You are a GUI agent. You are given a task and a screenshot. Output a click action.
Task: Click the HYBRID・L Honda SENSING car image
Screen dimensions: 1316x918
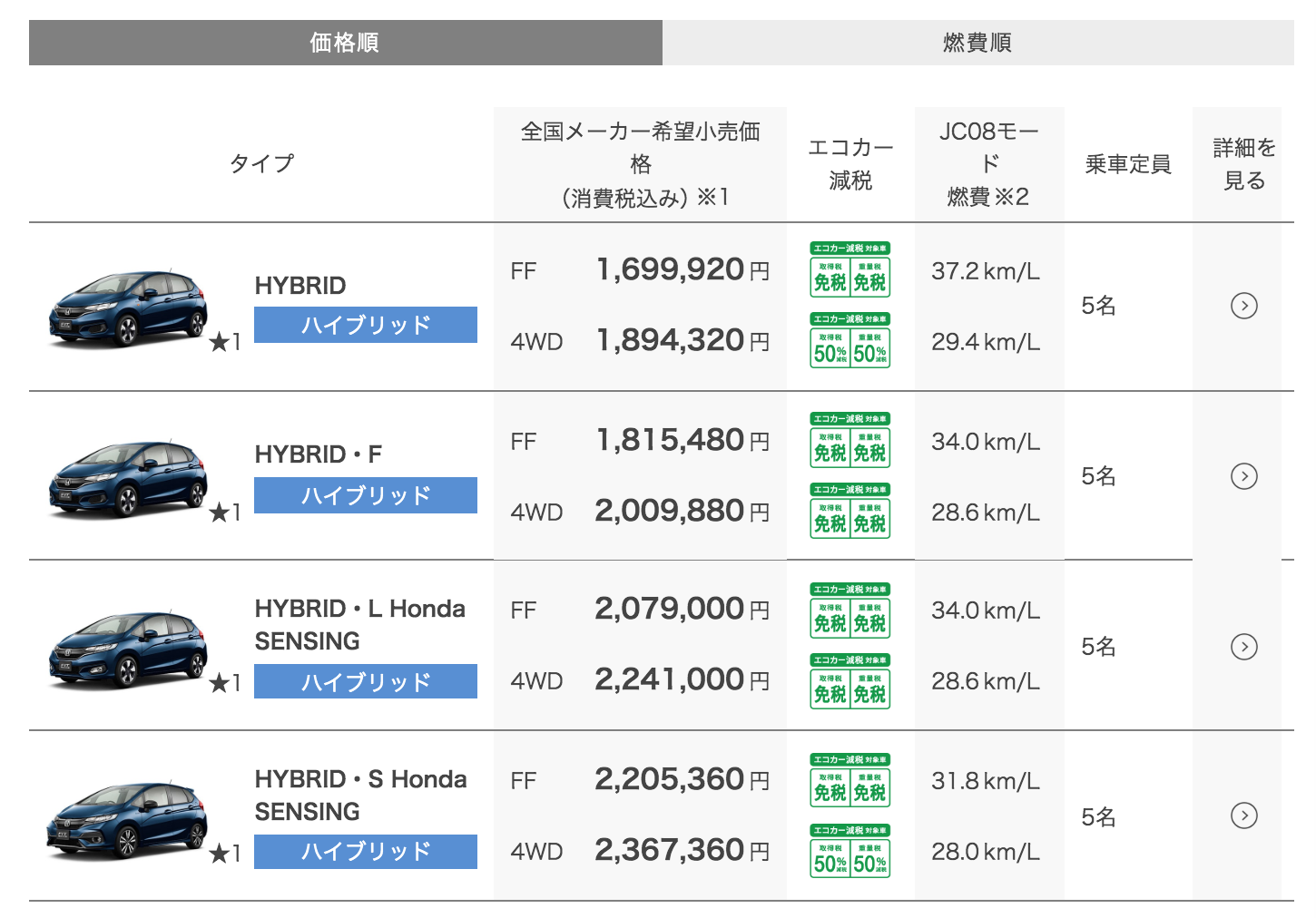click(x=127, y=649)
